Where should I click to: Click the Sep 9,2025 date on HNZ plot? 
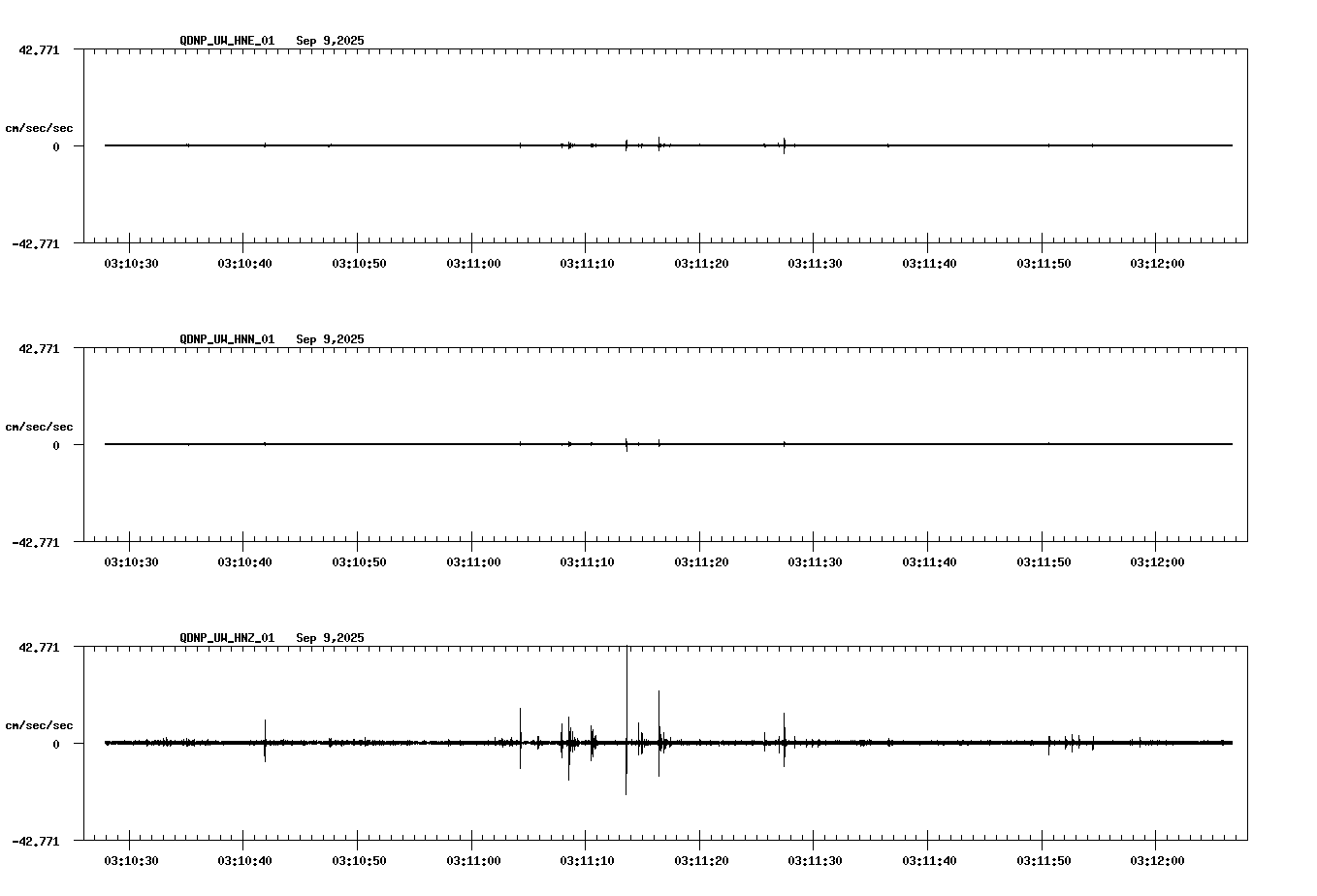pyautogui.click(x=330, y=638)
